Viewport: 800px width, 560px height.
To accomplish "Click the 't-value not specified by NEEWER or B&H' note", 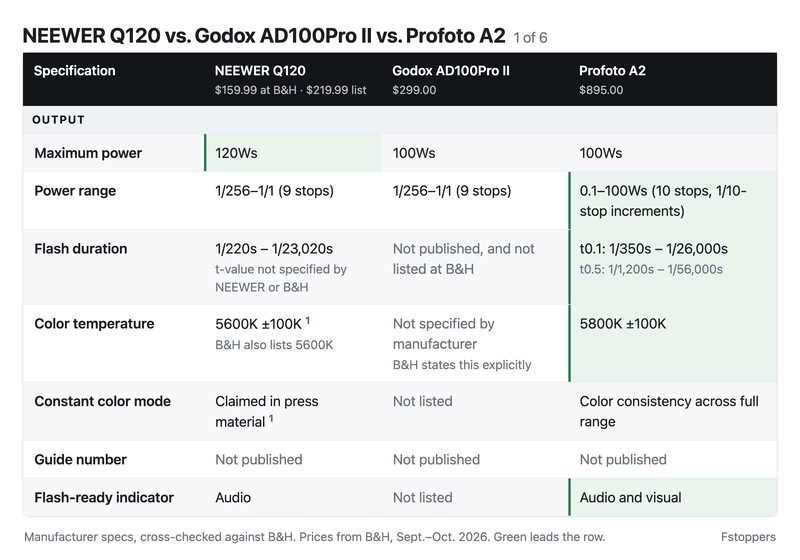I will coord(281,278).
